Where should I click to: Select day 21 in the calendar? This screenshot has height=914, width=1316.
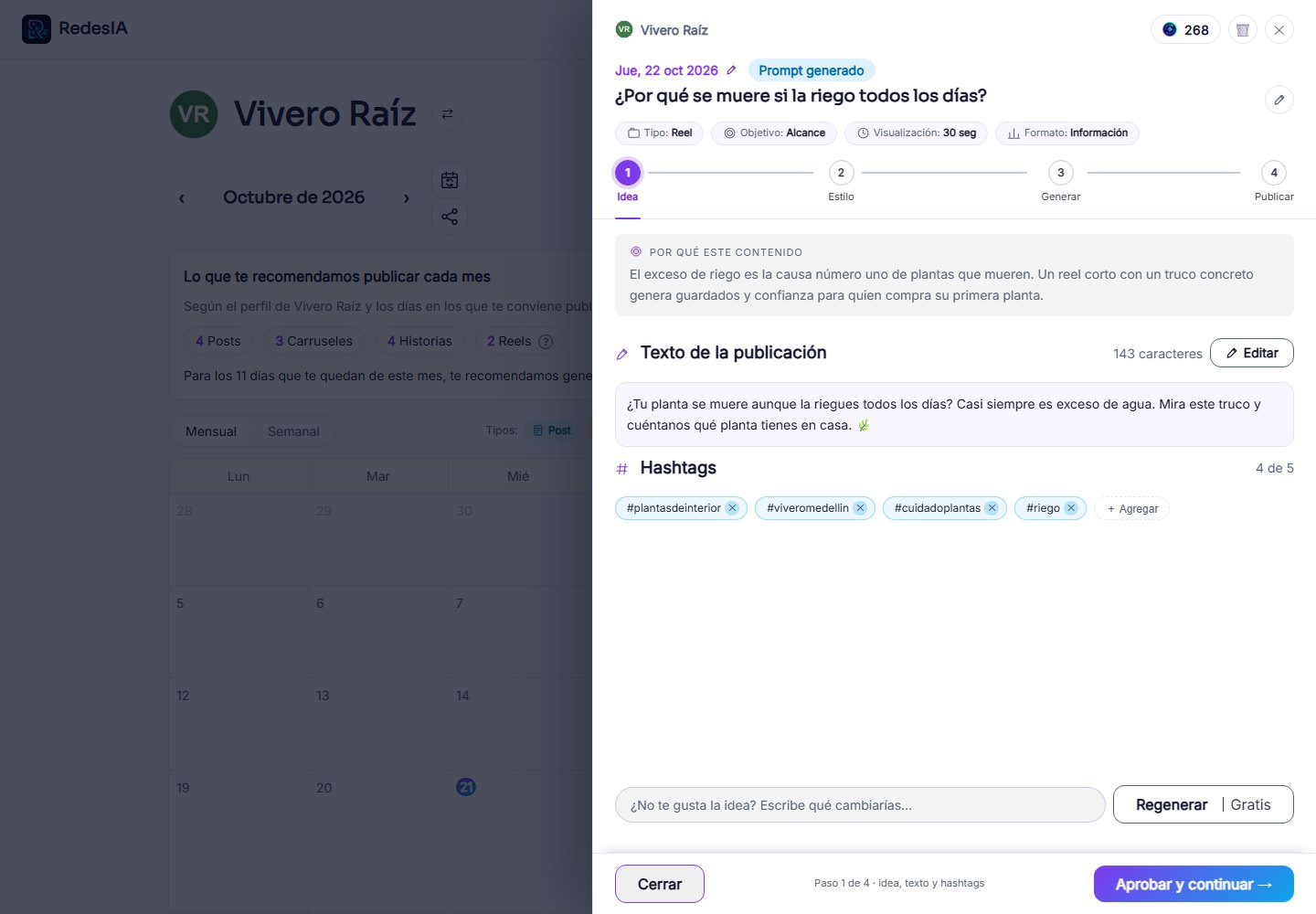pyautogui.click(x=466, y=787)
